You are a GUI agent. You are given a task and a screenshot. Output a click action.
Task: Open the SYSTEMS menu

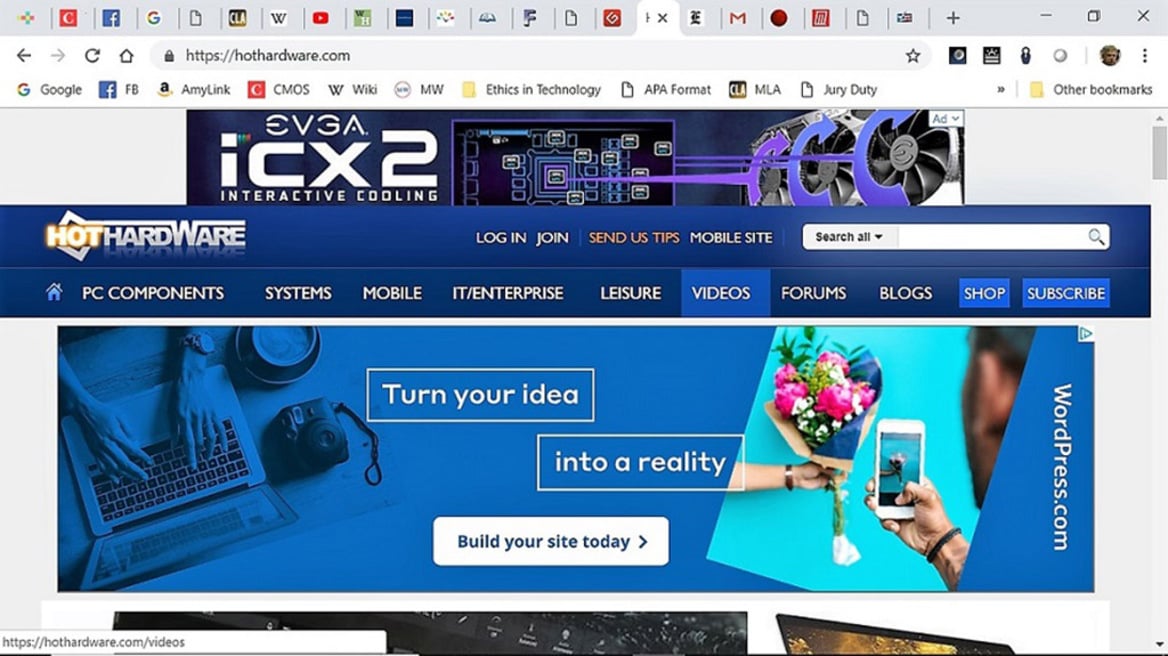[x=298, y=293]
